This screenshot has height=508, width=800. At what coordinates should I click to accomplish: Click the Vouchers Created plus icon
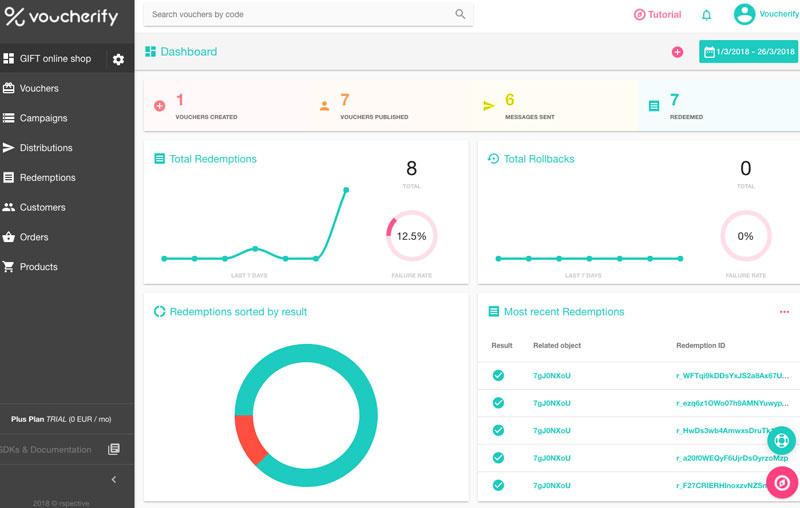160,106
